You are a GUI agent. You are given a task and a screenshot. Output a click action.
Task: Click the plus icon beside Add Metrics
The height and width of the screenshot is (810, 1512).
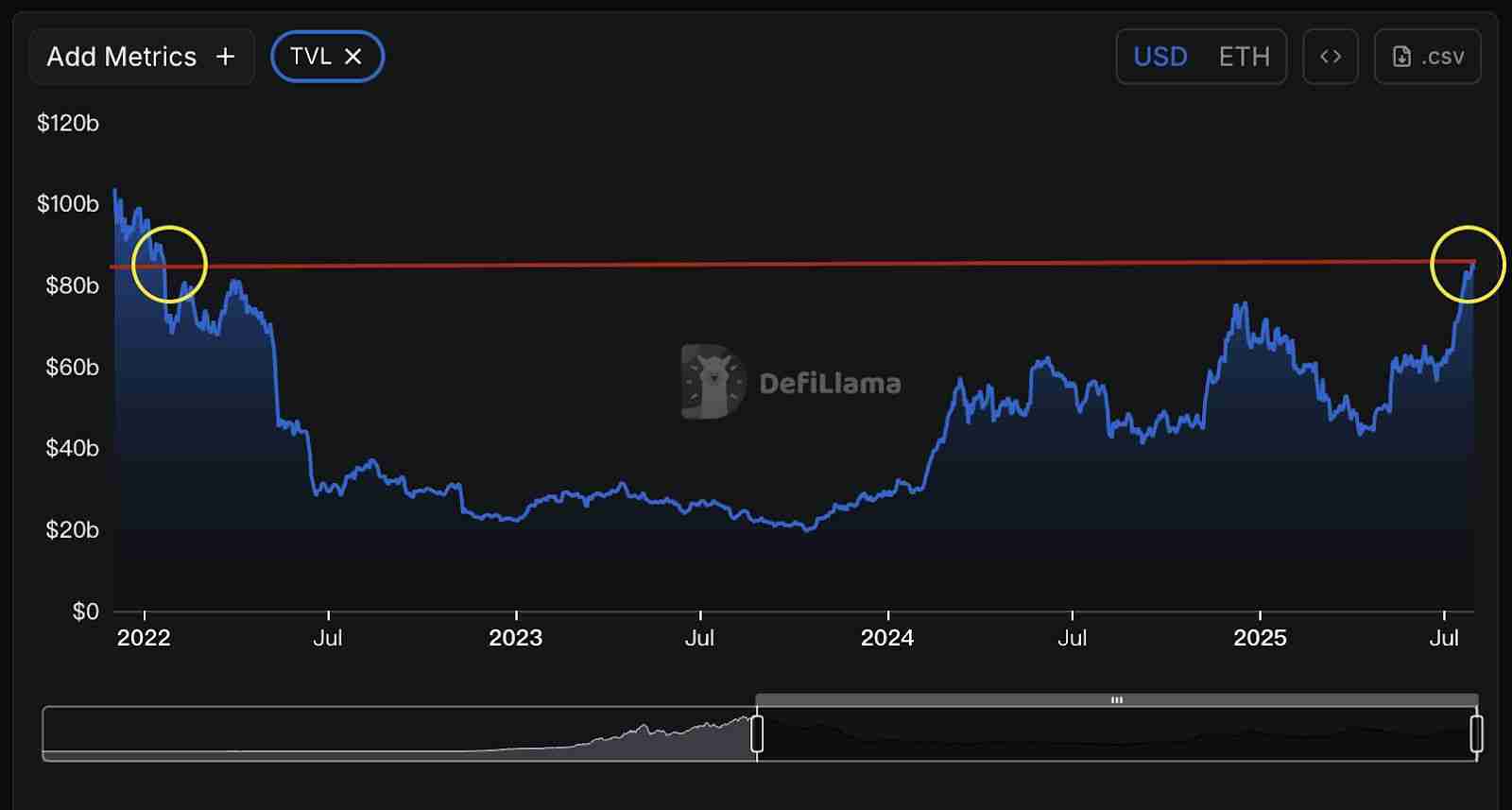(x=225, y=56)
